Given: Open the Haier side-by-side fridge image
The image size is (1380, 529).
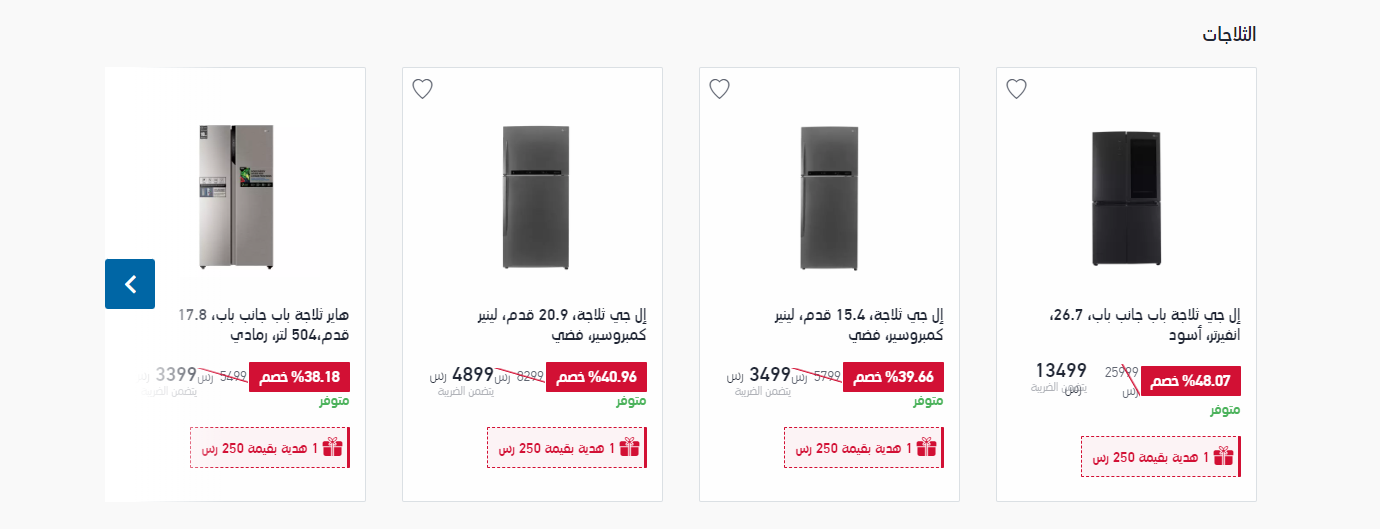Looking at the screenshot, I should click(x=235, y=198).
